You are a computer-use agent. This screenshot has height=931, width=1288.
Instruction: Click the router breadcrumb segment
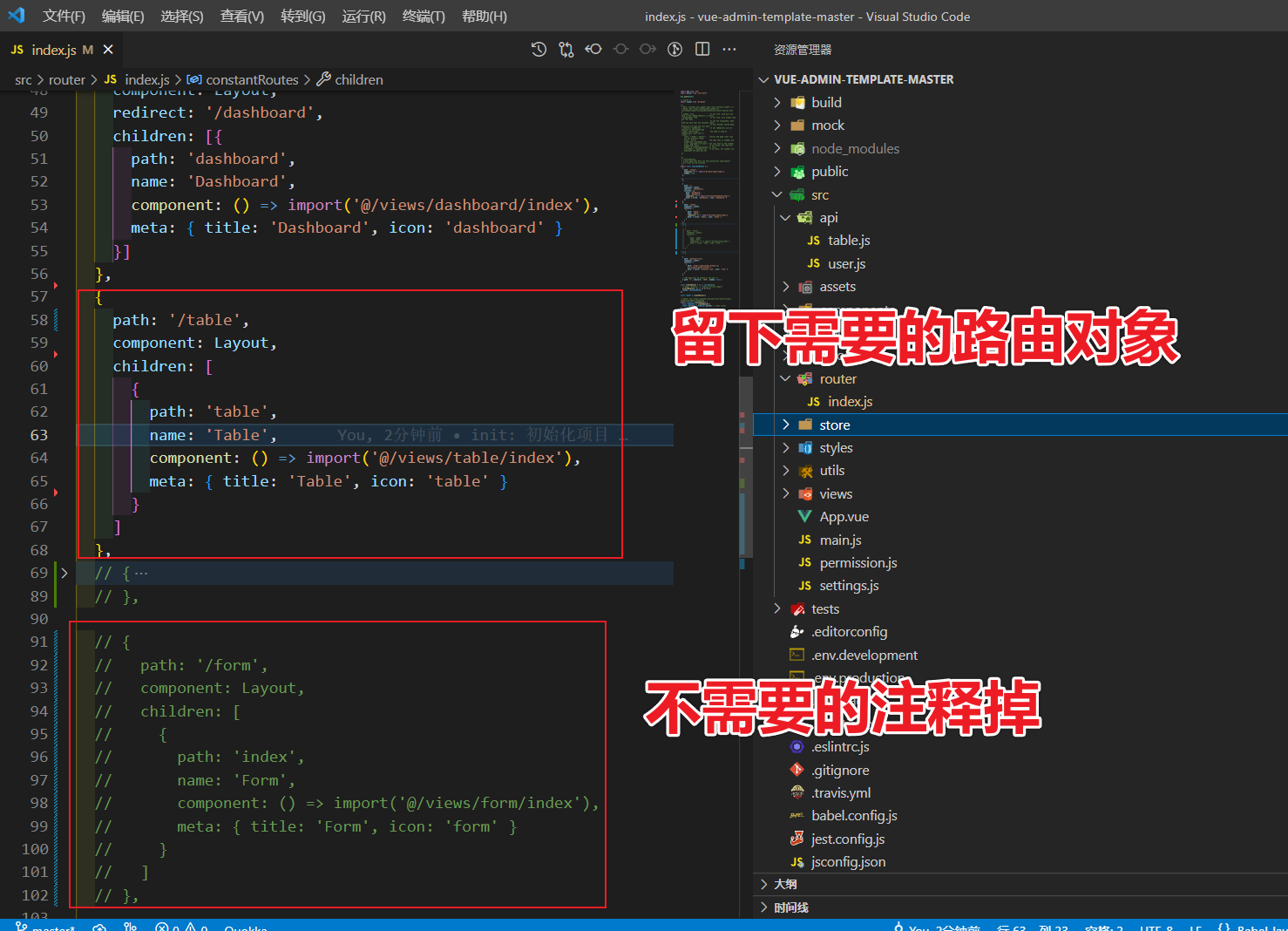point(67,79)
